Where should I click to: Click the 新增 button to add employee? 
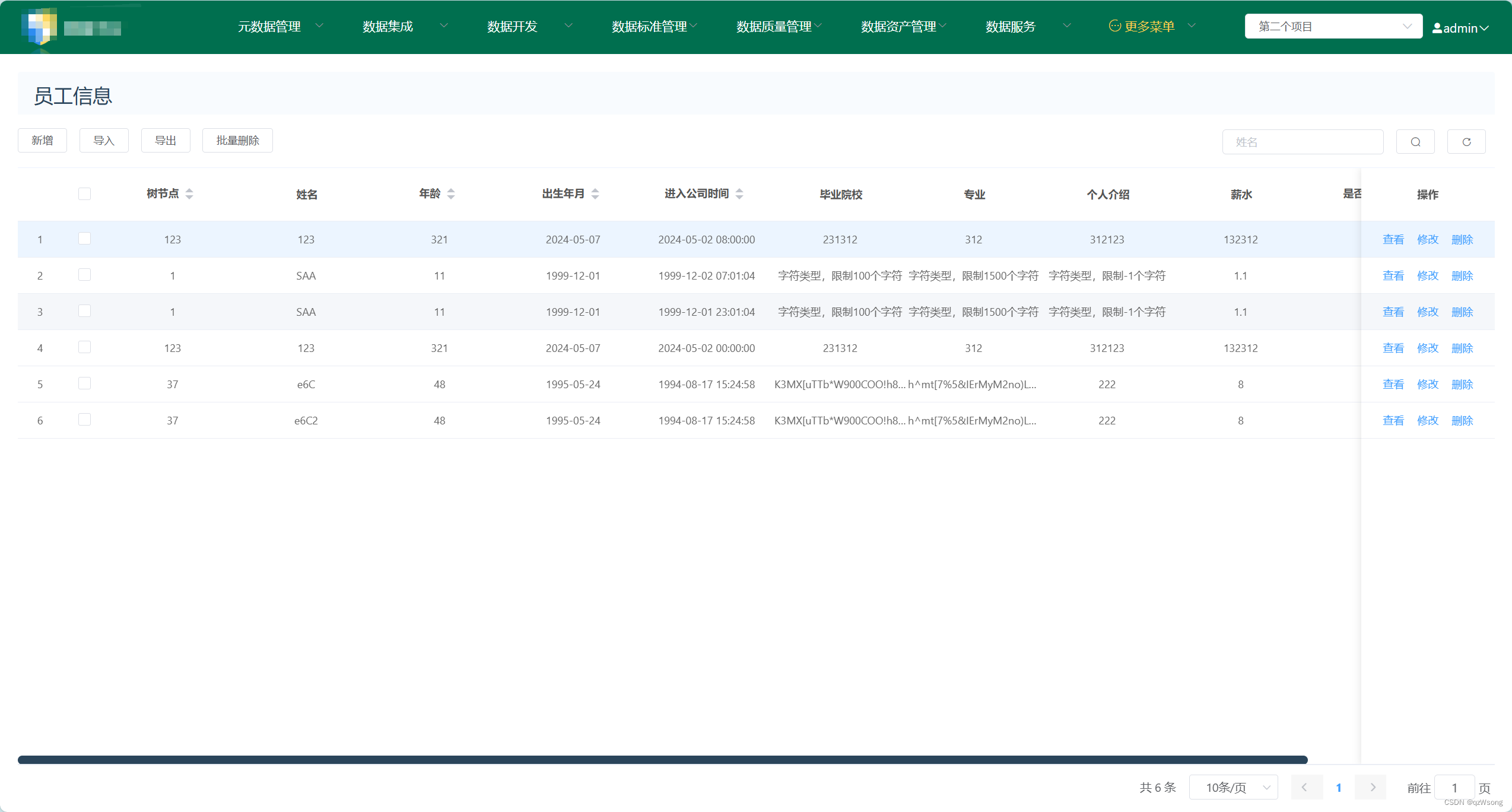[42, 140]
